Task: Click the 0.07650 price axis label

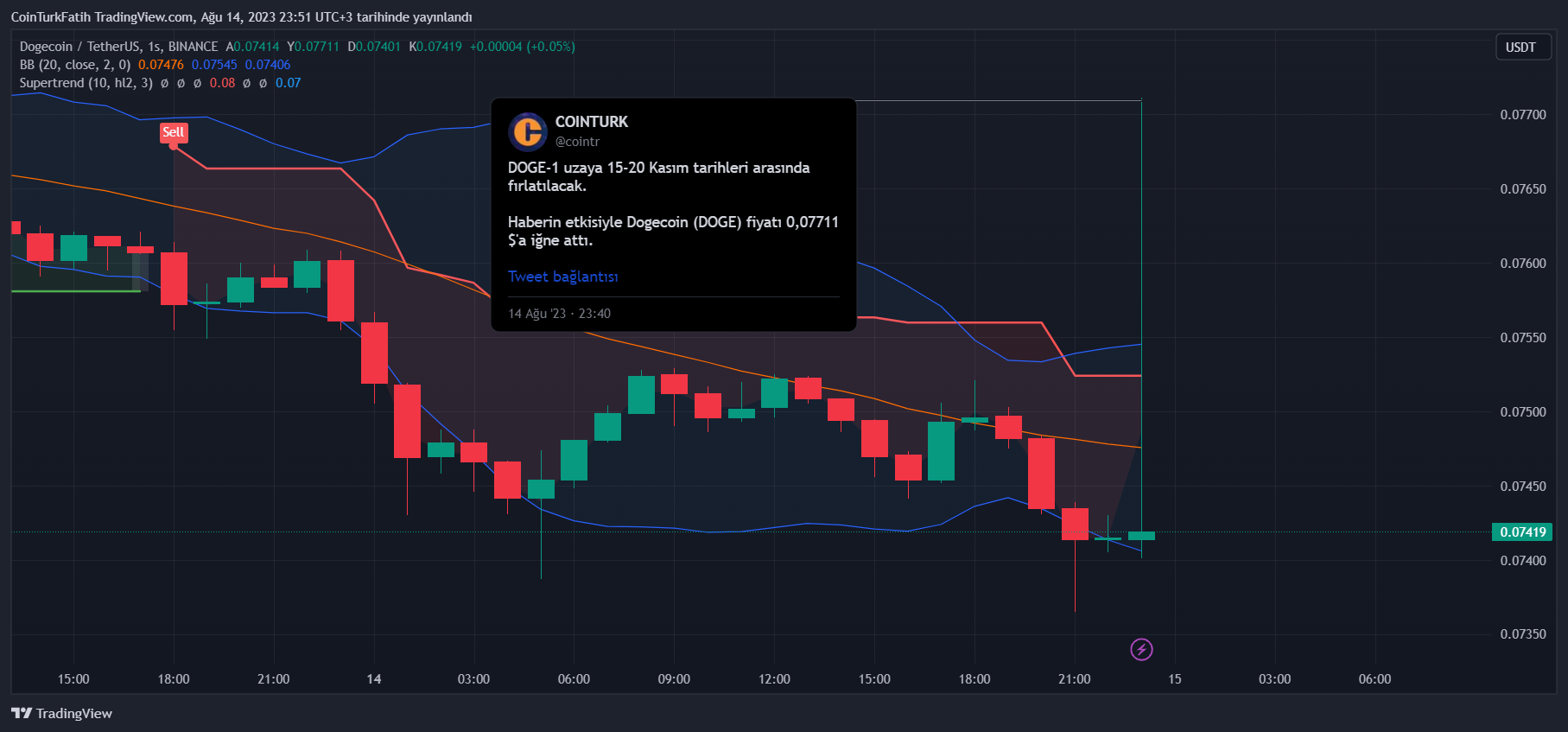Action: (1523, 189)
